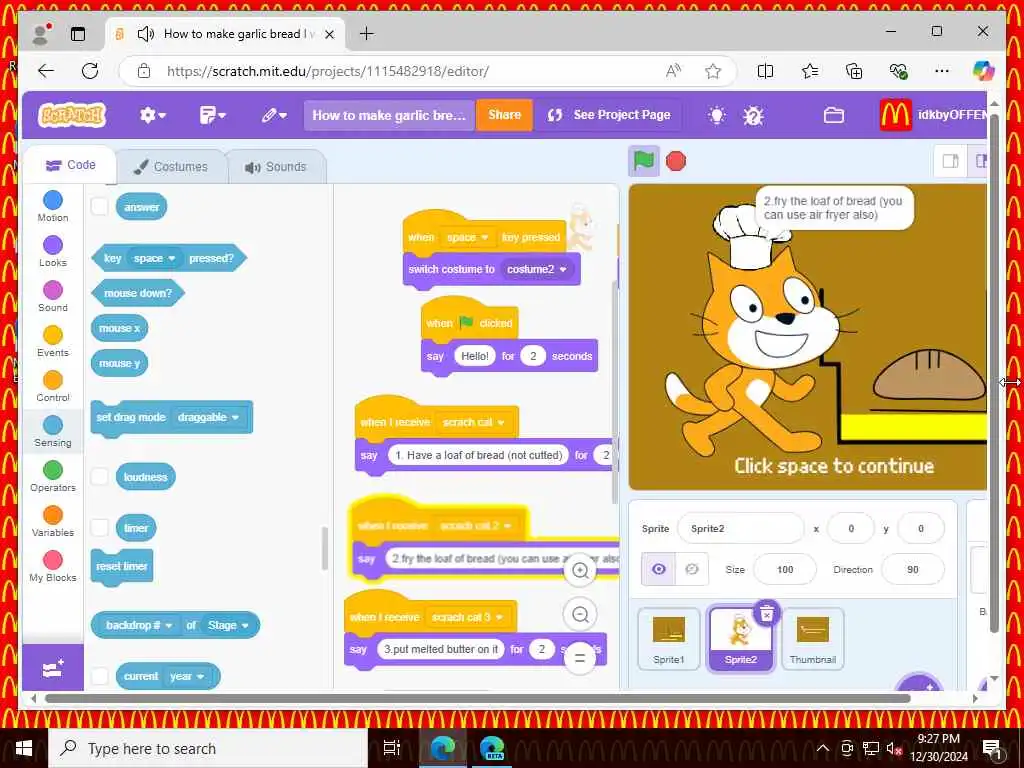Open the Windows Start menu
This screenshot has width=1024, height=768.
(24, 748)
